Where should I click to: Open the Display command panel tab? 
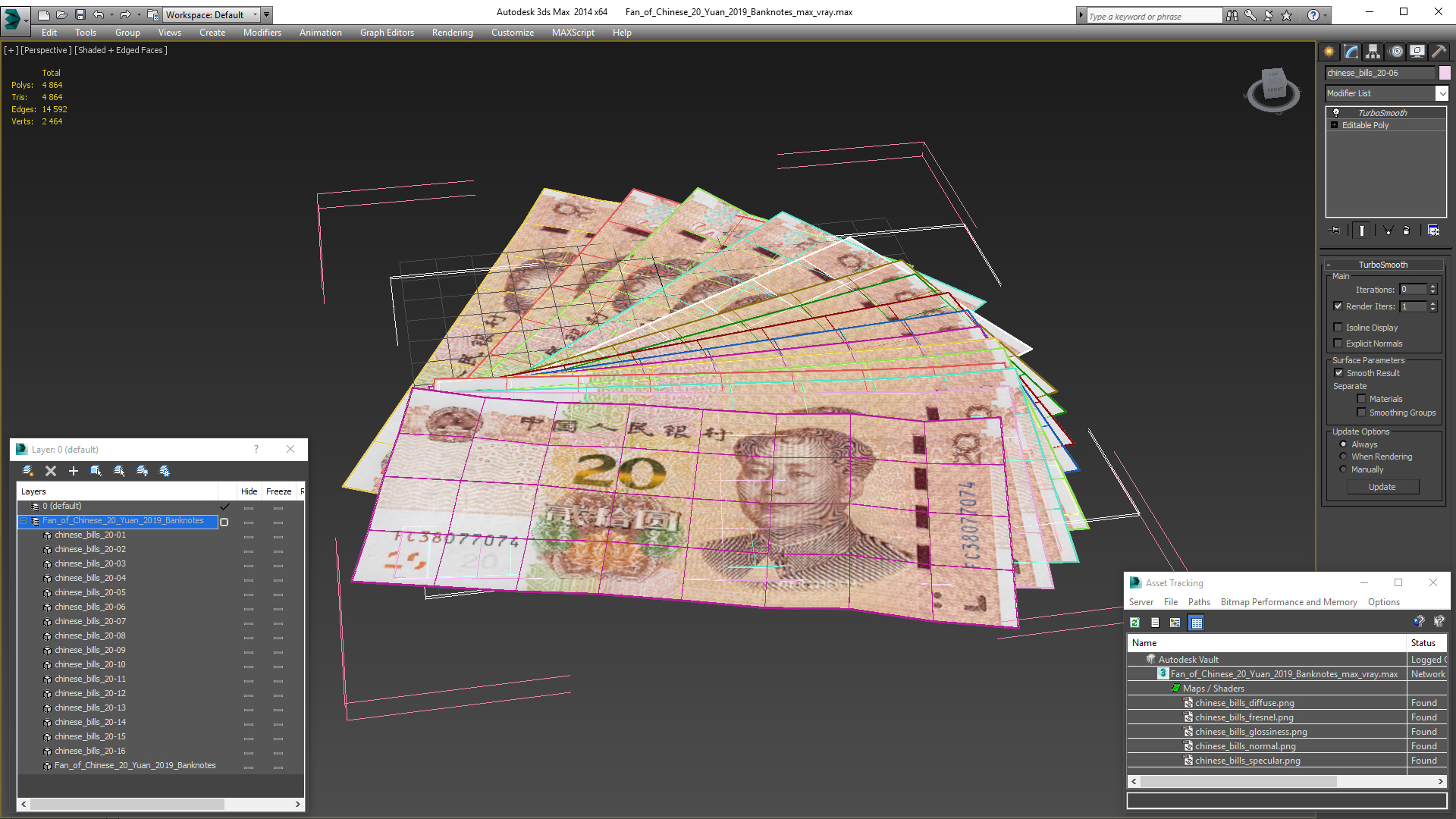pos(1417,52)
